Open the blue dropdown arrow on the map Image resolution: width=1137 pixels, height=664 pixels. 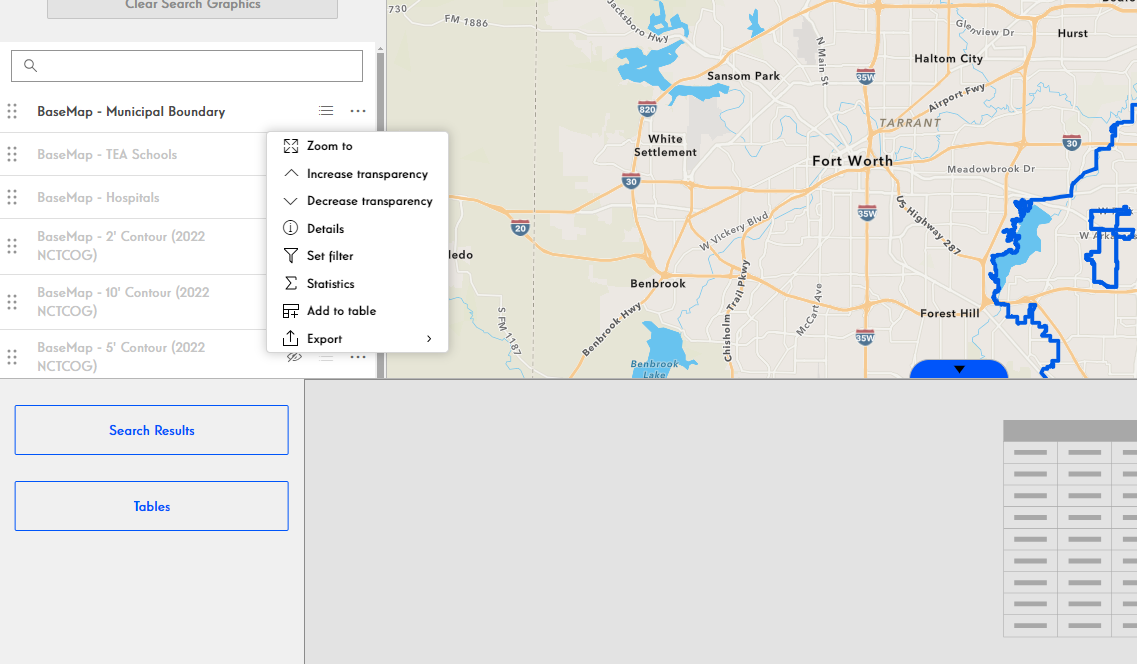click(x=959, y=369)
